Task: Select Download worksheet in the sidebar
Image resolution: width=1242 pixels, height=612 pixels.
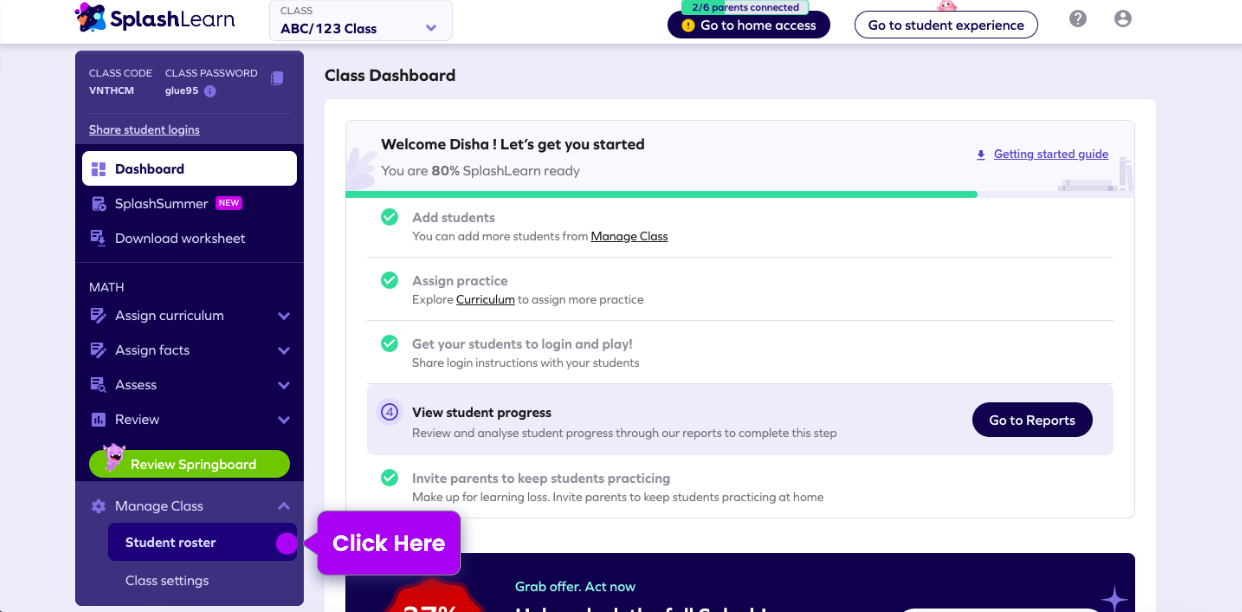Action: click(180, 239)
